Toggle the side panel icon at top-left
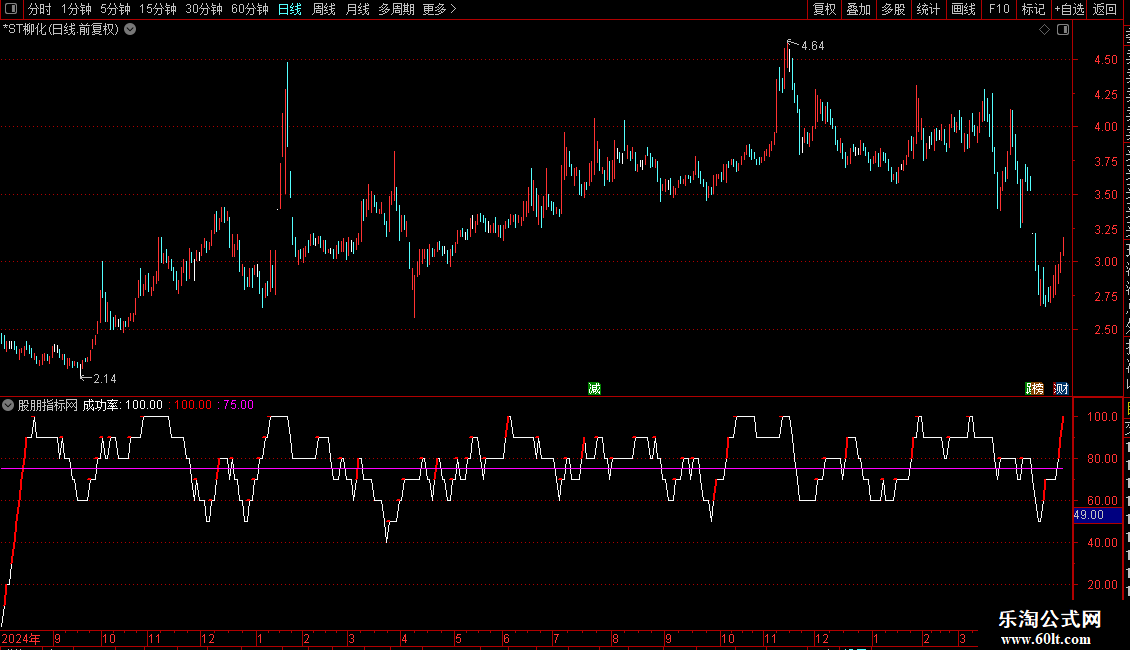This screenshot has width=1130, height=650. pyautogui.click(x=11, y=9)
